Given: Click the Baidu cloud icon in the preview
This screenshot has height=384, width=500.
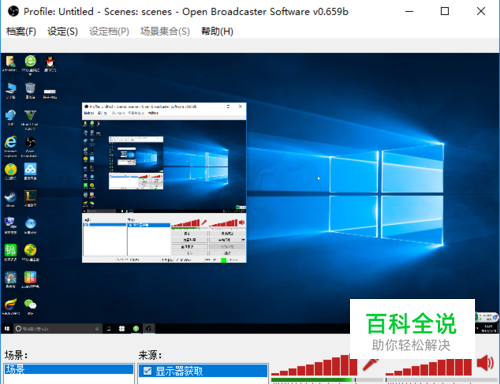Looking at the screenshot, I should [30, 169].
